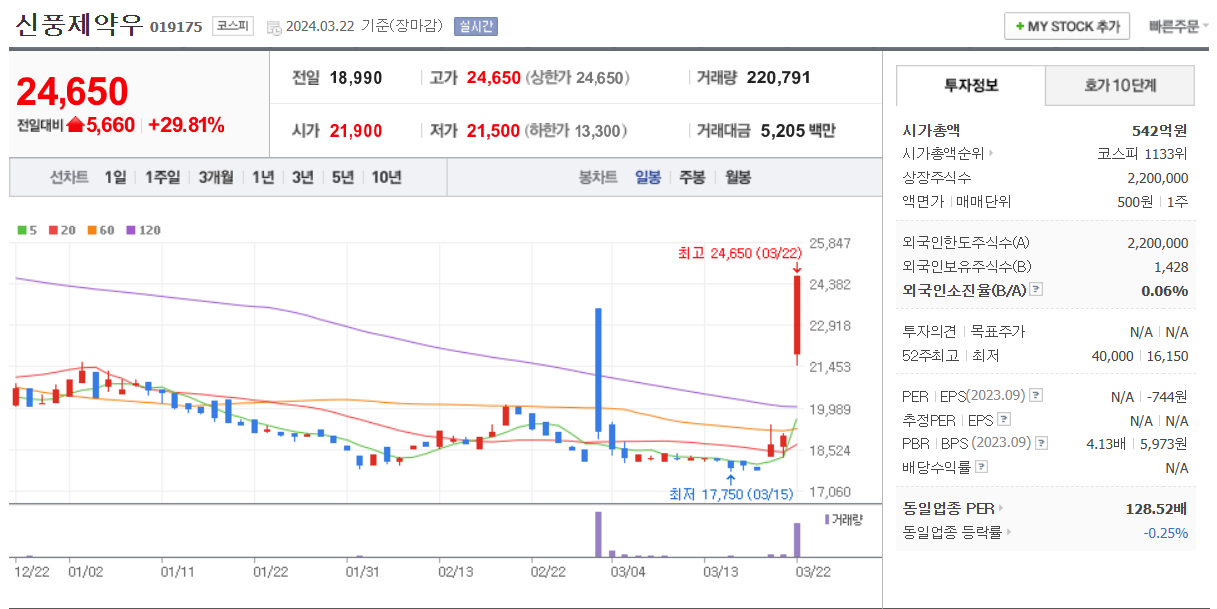Click the calendar icon beside 2024.03.22
1217x609 pixels.
273,27
